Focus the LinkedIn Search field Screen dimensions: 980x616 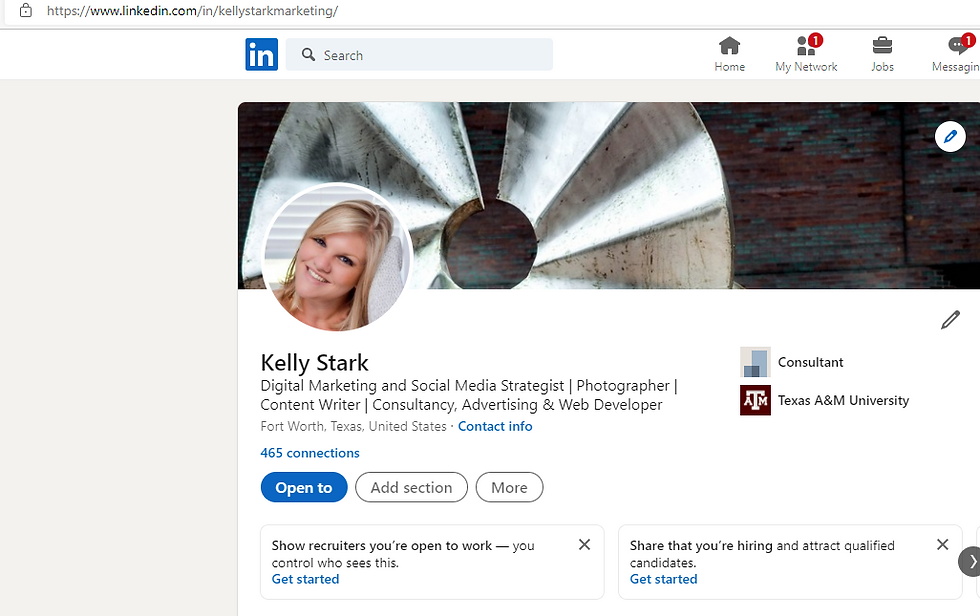tap(419, 55)
